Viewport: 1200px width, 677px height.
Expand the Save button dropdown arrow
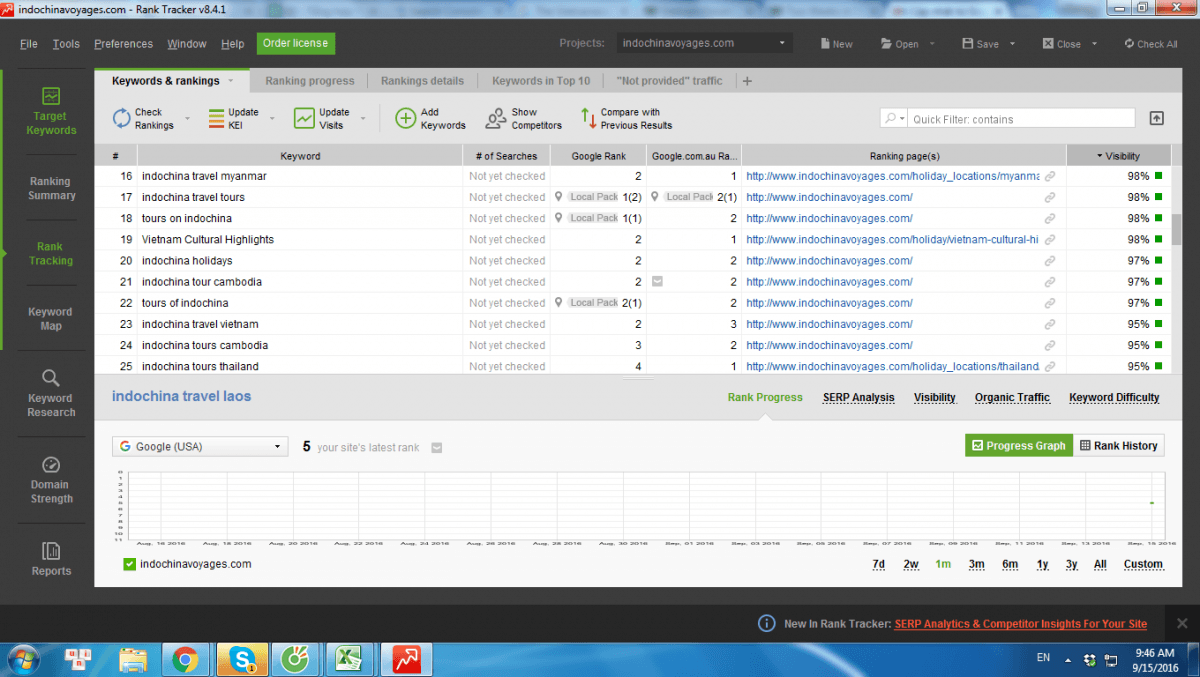(x=1012, y=44)
